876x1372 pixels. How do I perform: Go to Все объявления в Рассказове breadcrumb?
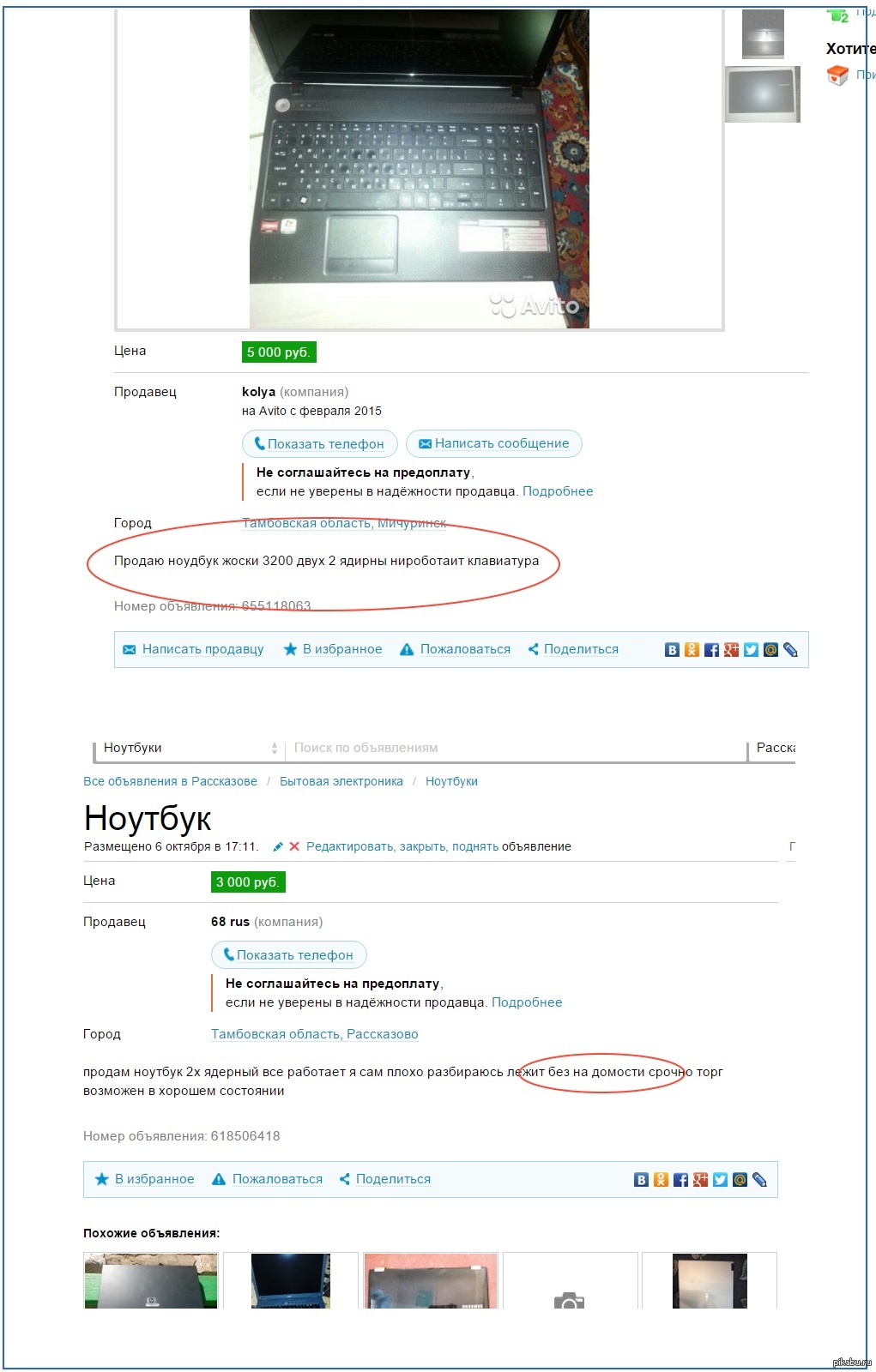tap(170, 781)
